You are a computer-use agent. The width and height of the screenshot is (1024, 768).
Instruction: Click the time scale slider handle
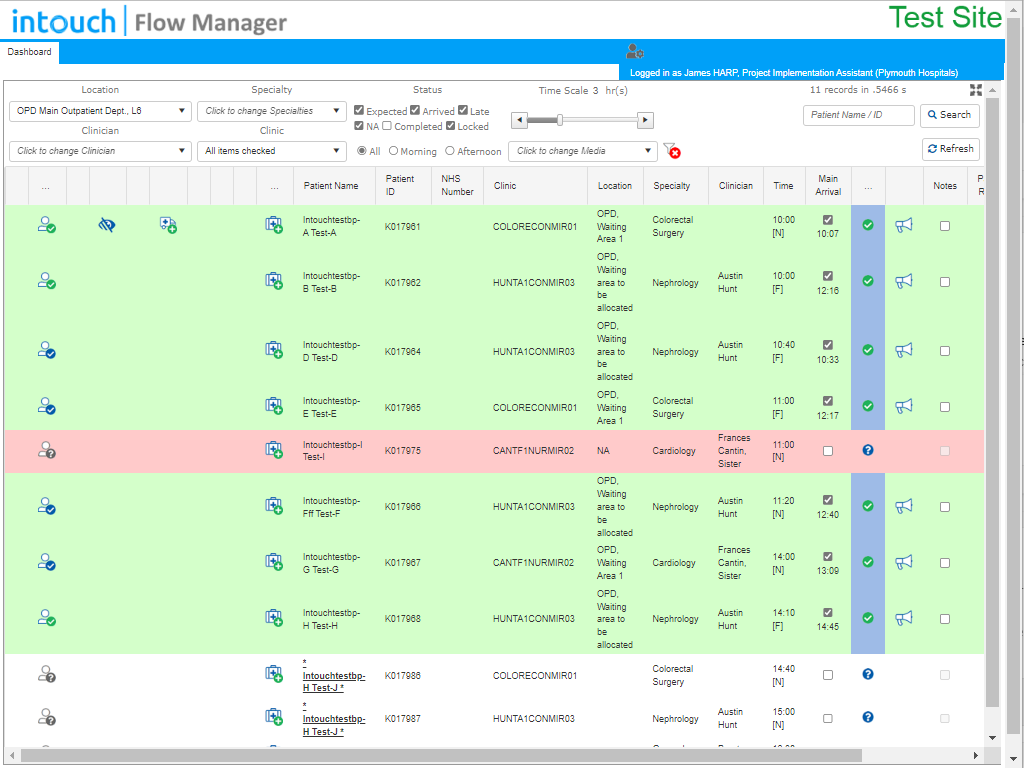[x=560, y=120]
